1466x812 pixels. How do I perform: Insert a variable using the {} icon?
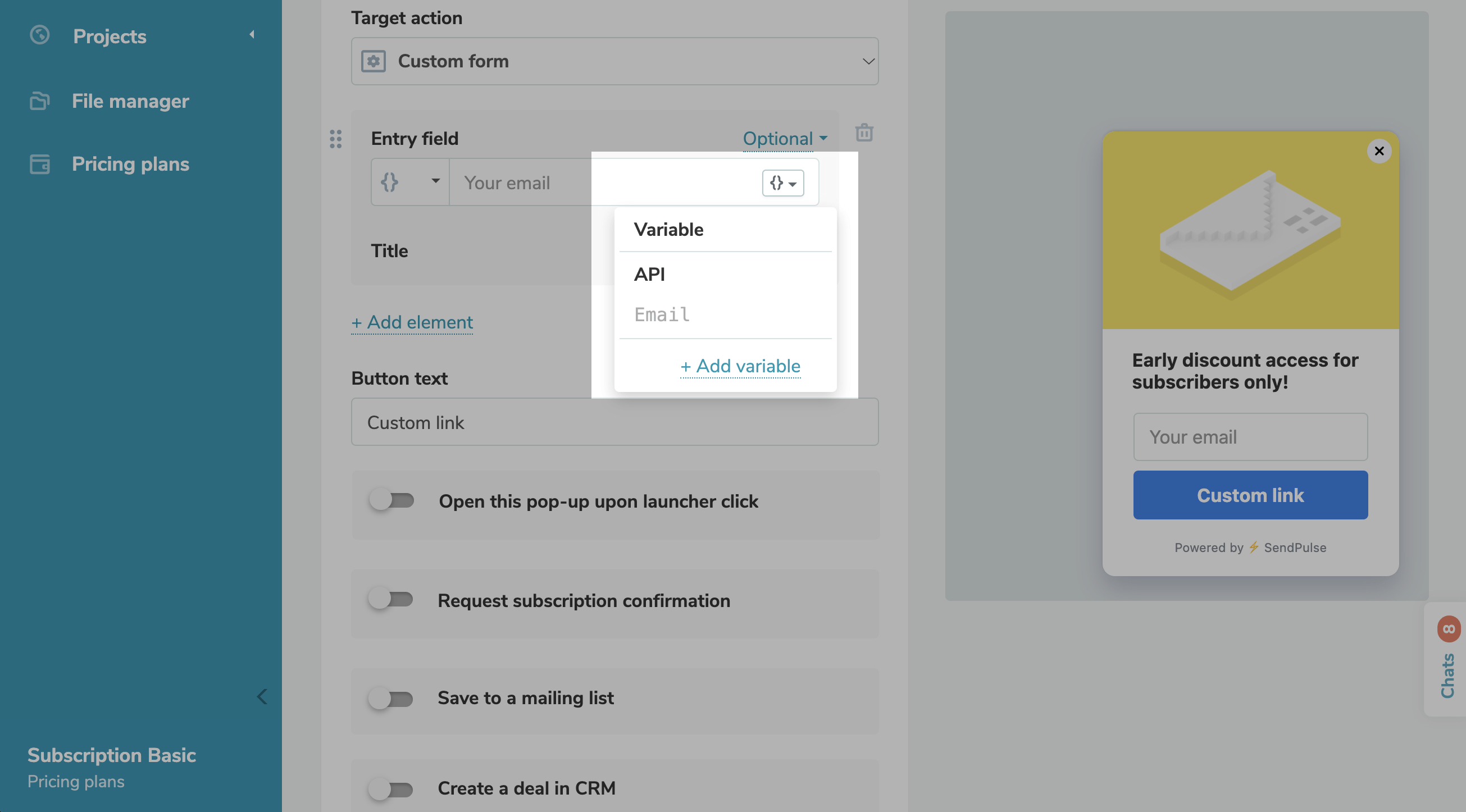pos(782,183)
